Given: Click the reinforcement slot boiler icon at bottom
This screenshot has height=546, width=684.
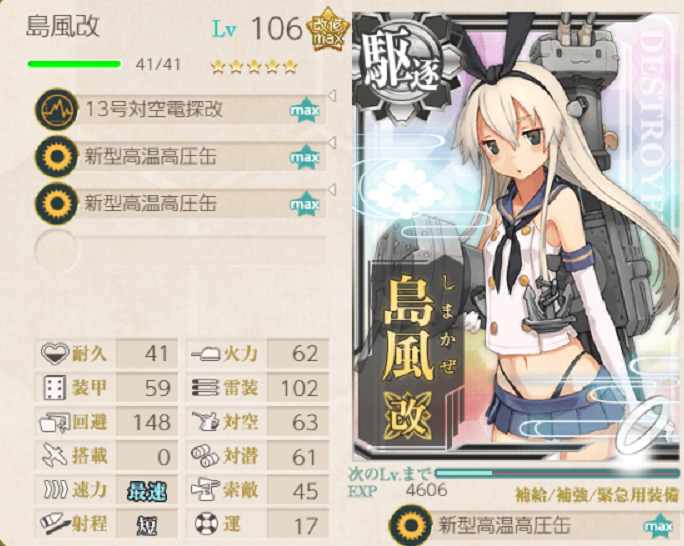Looking at the screenshot, I should click(410, 526).
